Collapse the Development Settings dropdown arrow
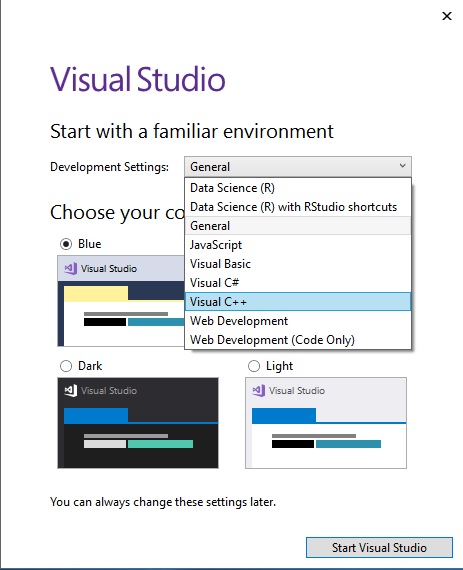 (x=402, y=166)
